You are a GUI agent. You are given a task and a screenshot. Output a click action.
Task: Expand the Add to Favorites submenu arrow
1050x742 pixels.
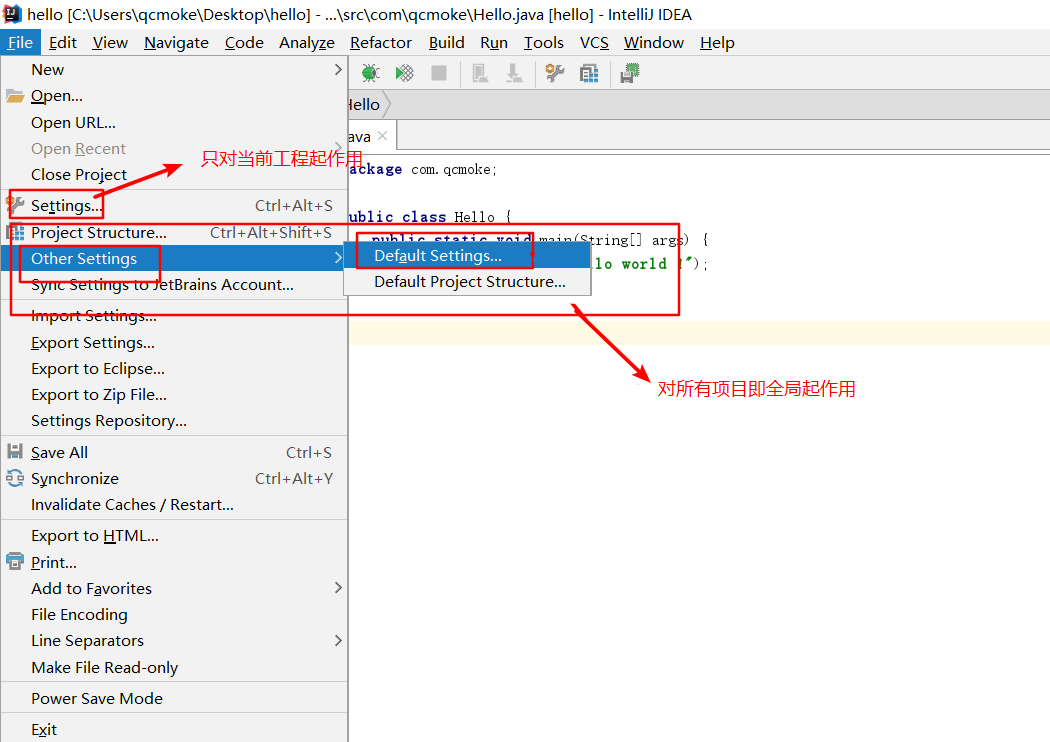pos(338,588)
